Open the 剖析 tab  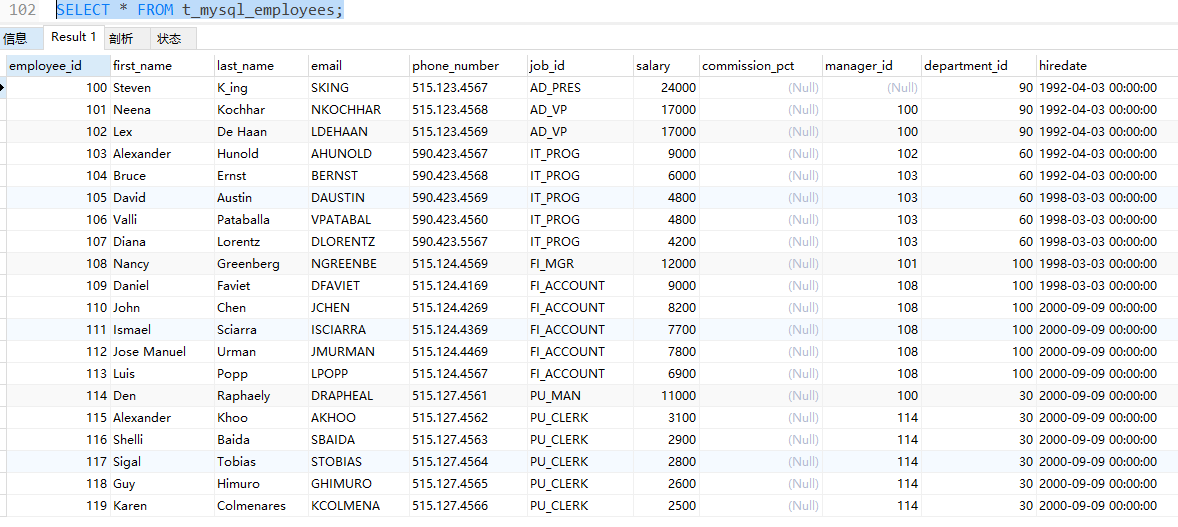(x=120, y=38)
